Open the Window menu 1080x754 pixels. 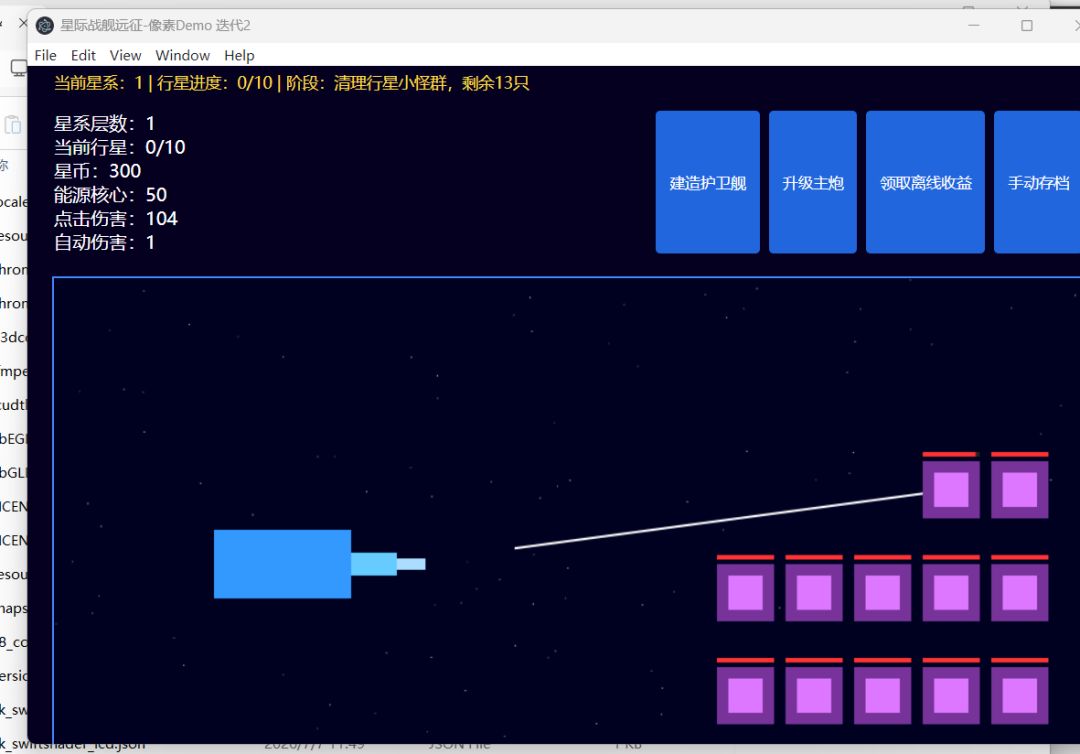coord(183,55)
